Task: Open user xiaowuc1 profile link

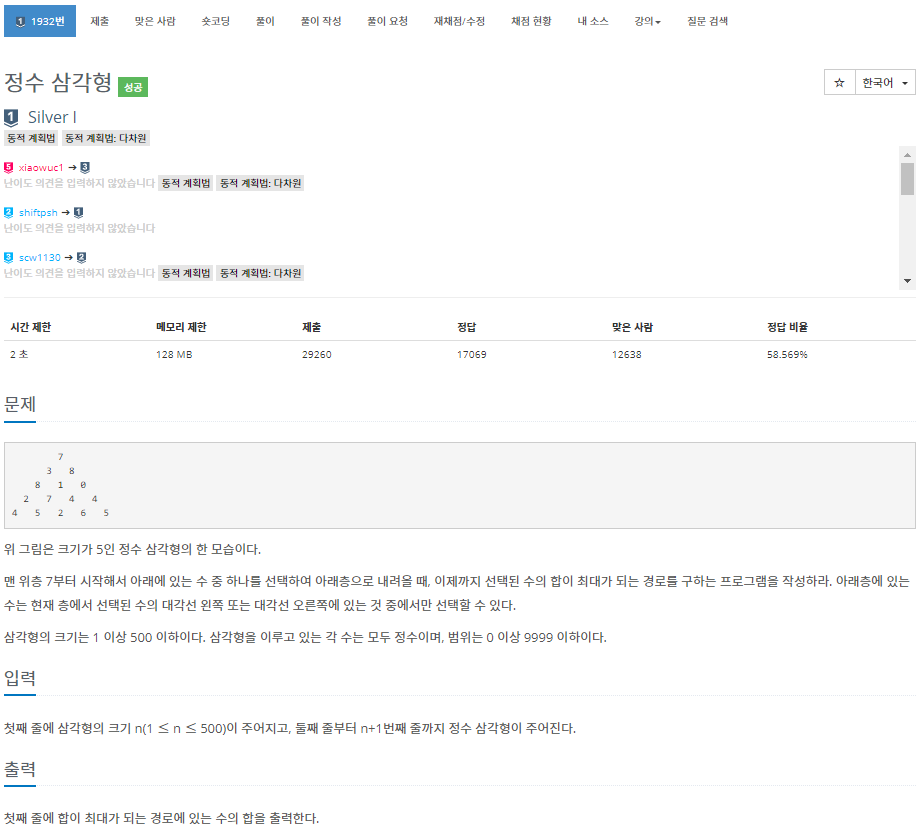Action: pos(41,167)
